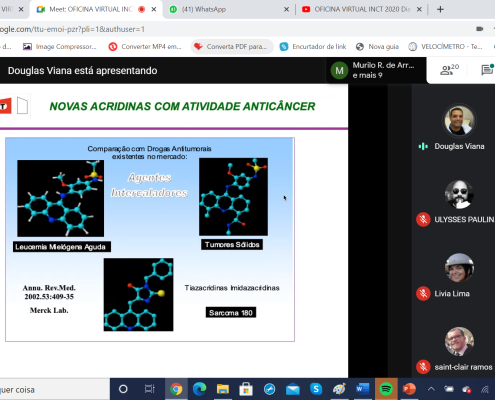Viewport: 495px width, 400px height.
Task: Click the camera indicator in address bar
Action: click(480, 29)
